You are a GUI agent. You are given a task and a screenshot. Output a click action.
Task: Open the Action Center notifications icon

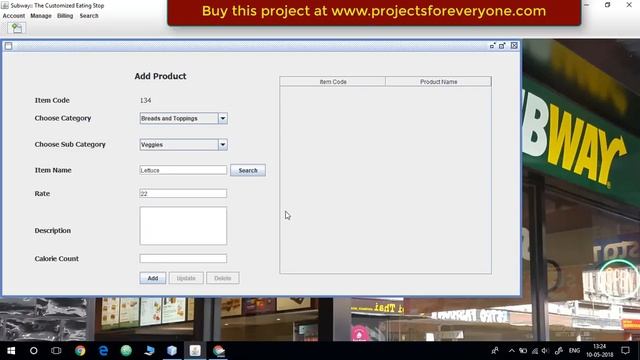point(625,351)
